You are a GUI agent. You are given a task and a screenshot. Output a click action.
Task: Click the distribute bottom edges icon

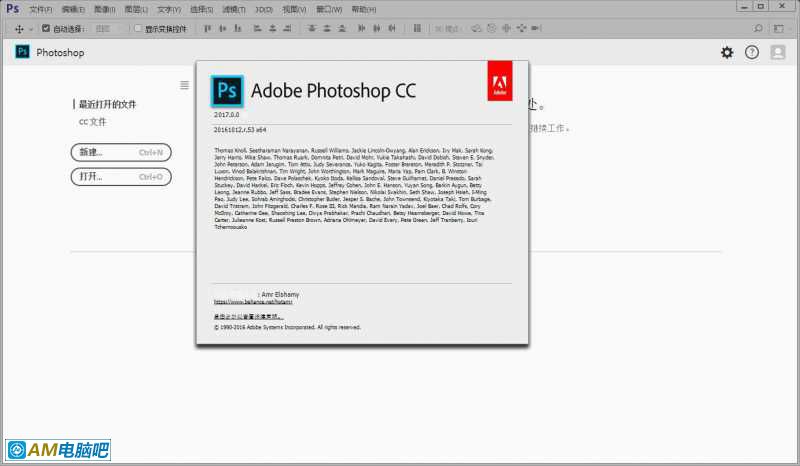(342, 29)
